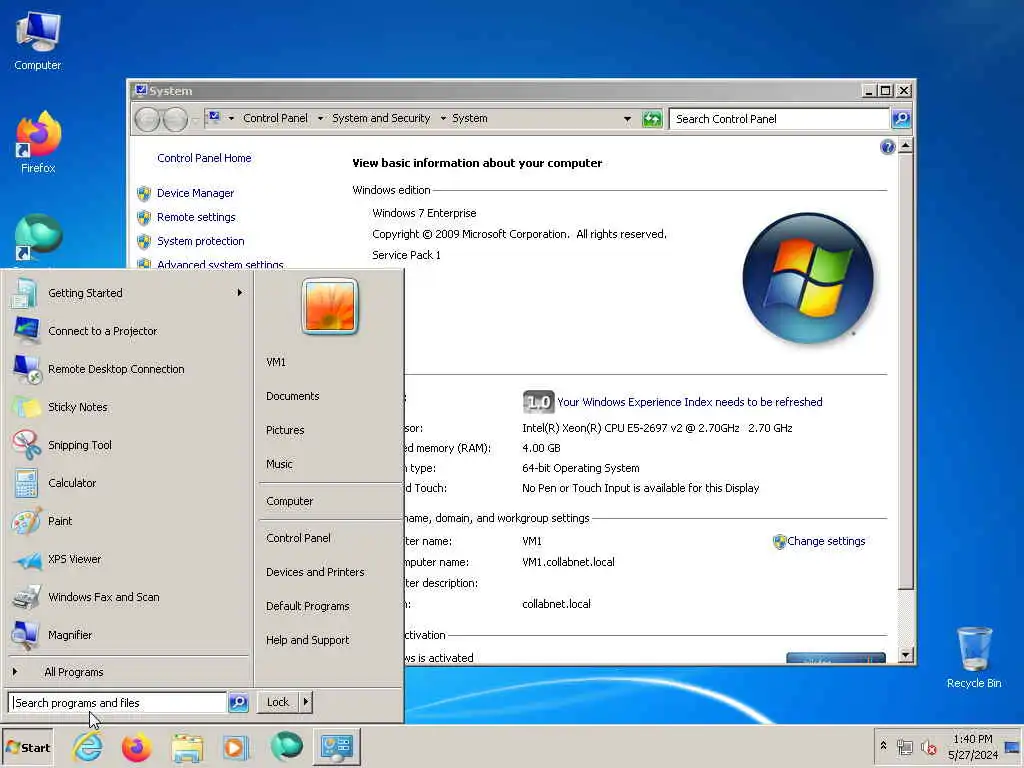Select Computer in Start menu right pane
The image size is (1024, 768).
coord(289,501)
